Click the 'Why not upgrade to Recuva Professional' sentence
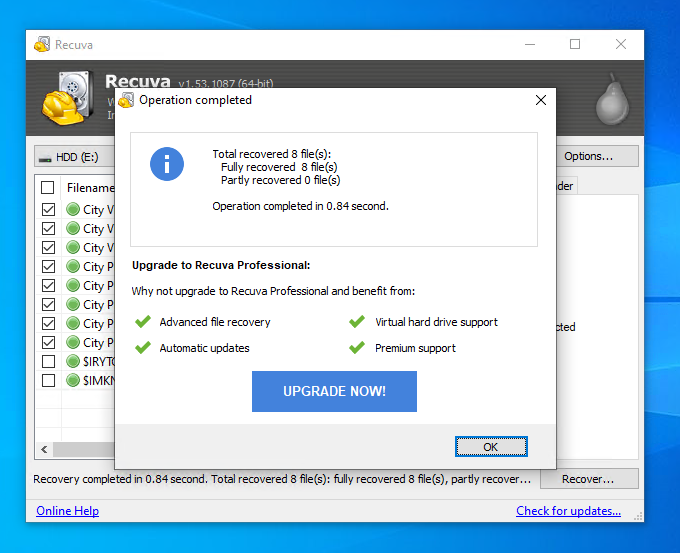This screenshot has width=680, height=553. pyautogui.click(x=273, y=291)
